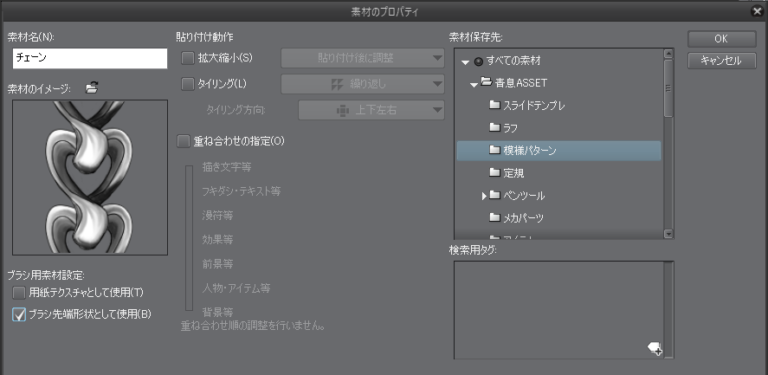Expand the ペンツール folder arrow
This screenshot has width=768, height=375.
pyautogui.click(x=484, y=196)
